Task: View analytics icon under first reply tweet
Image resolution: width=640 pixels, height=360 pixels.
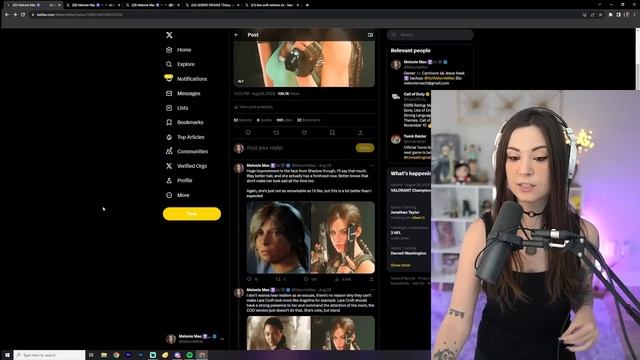Action: [337, 280]
